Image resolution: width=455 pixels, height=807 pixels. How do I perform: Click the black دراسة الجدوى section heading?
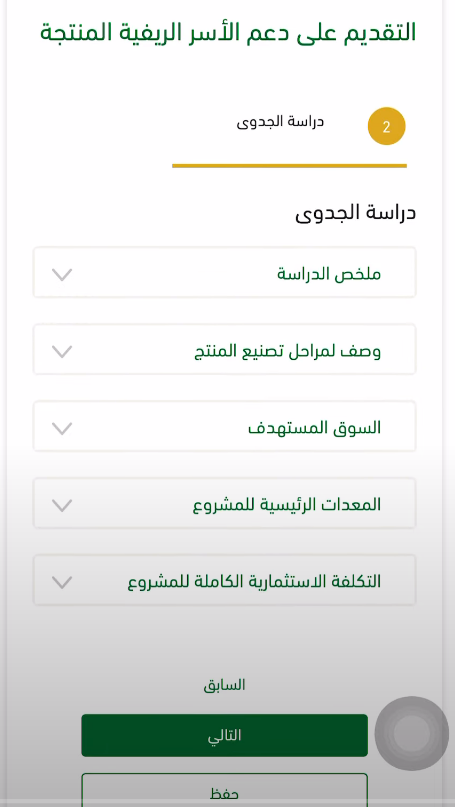[x=356, y=213]
